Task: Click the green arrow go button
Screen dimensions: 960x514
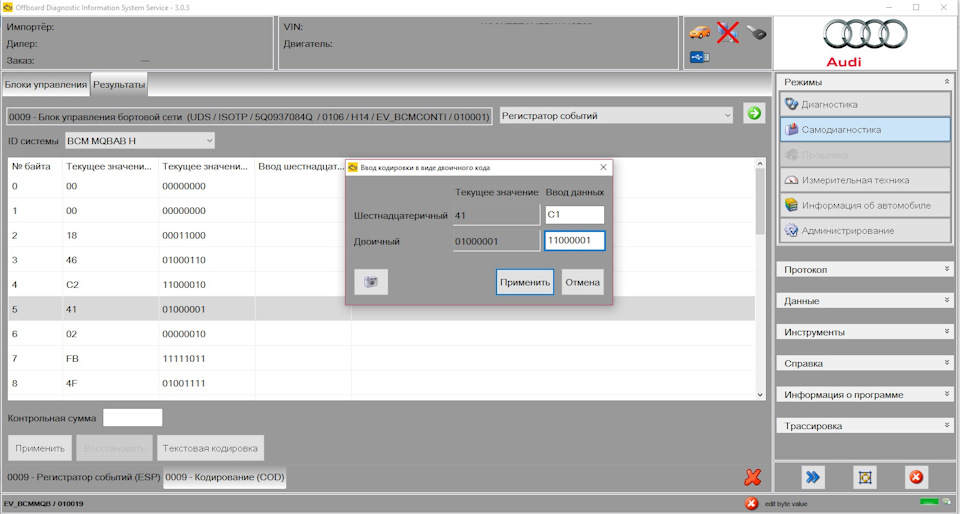Action: 754,113
